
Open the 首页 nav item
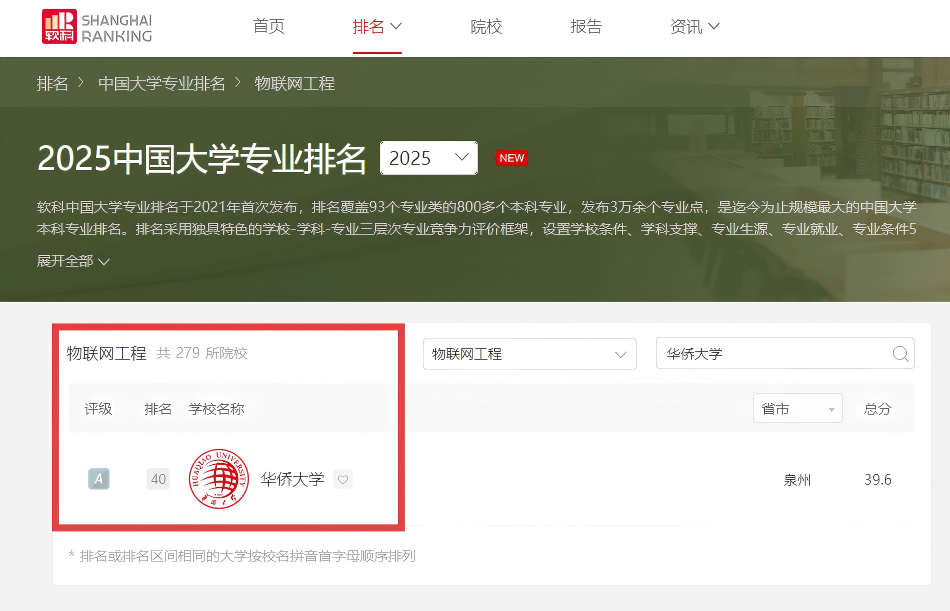268,27
